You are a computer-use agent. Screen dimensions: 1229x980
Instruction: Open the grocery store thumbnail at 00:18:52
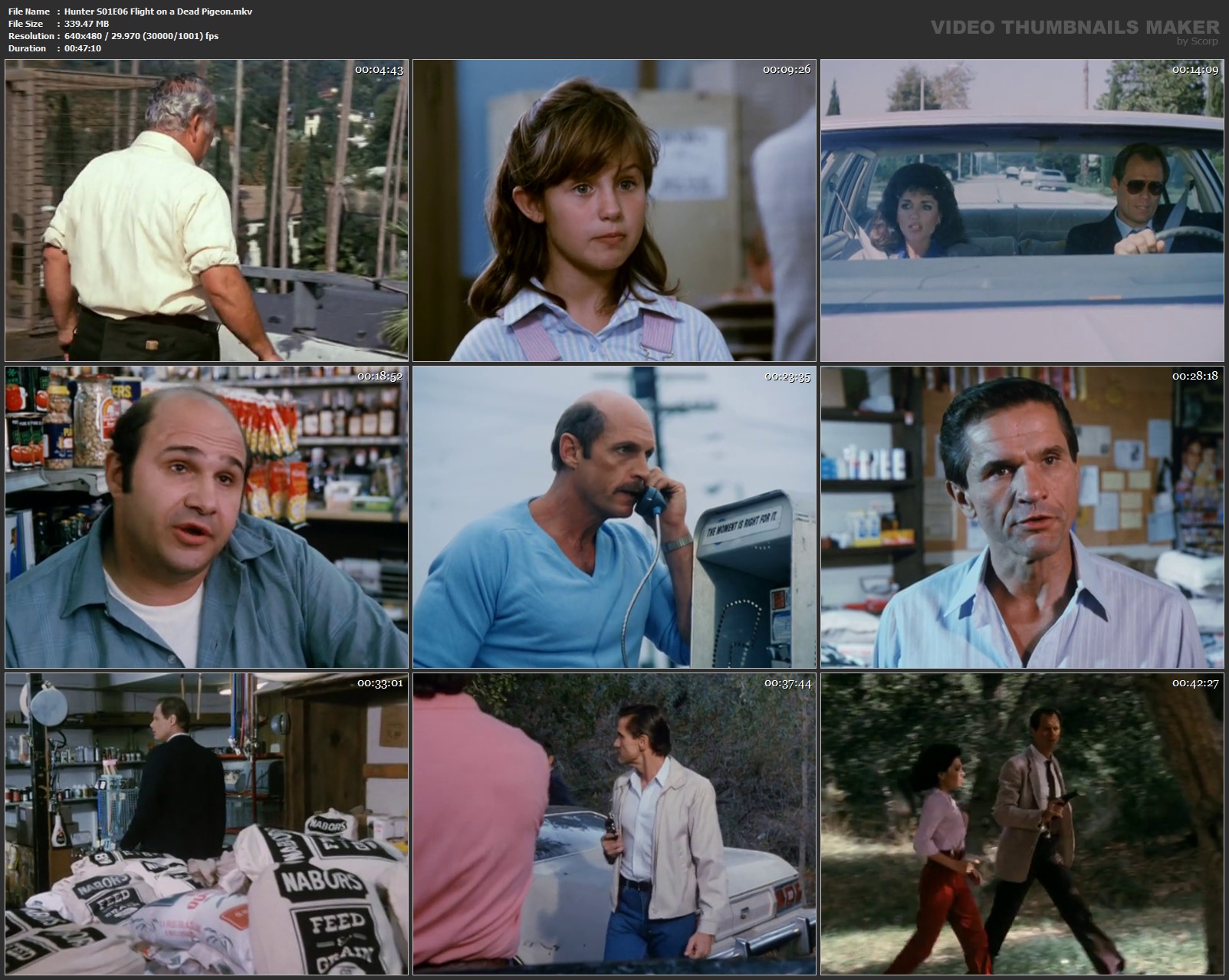[206, 518]
